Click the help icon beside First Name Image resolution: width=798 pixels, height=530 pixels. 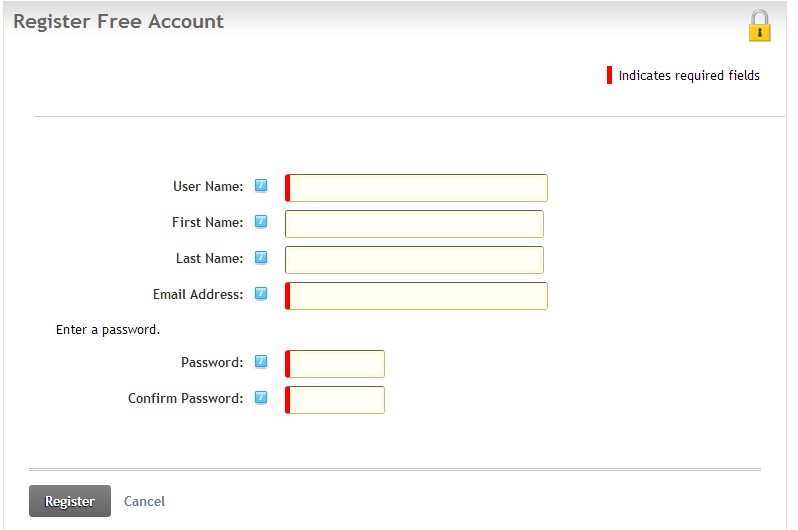click(x=261, y=222)
